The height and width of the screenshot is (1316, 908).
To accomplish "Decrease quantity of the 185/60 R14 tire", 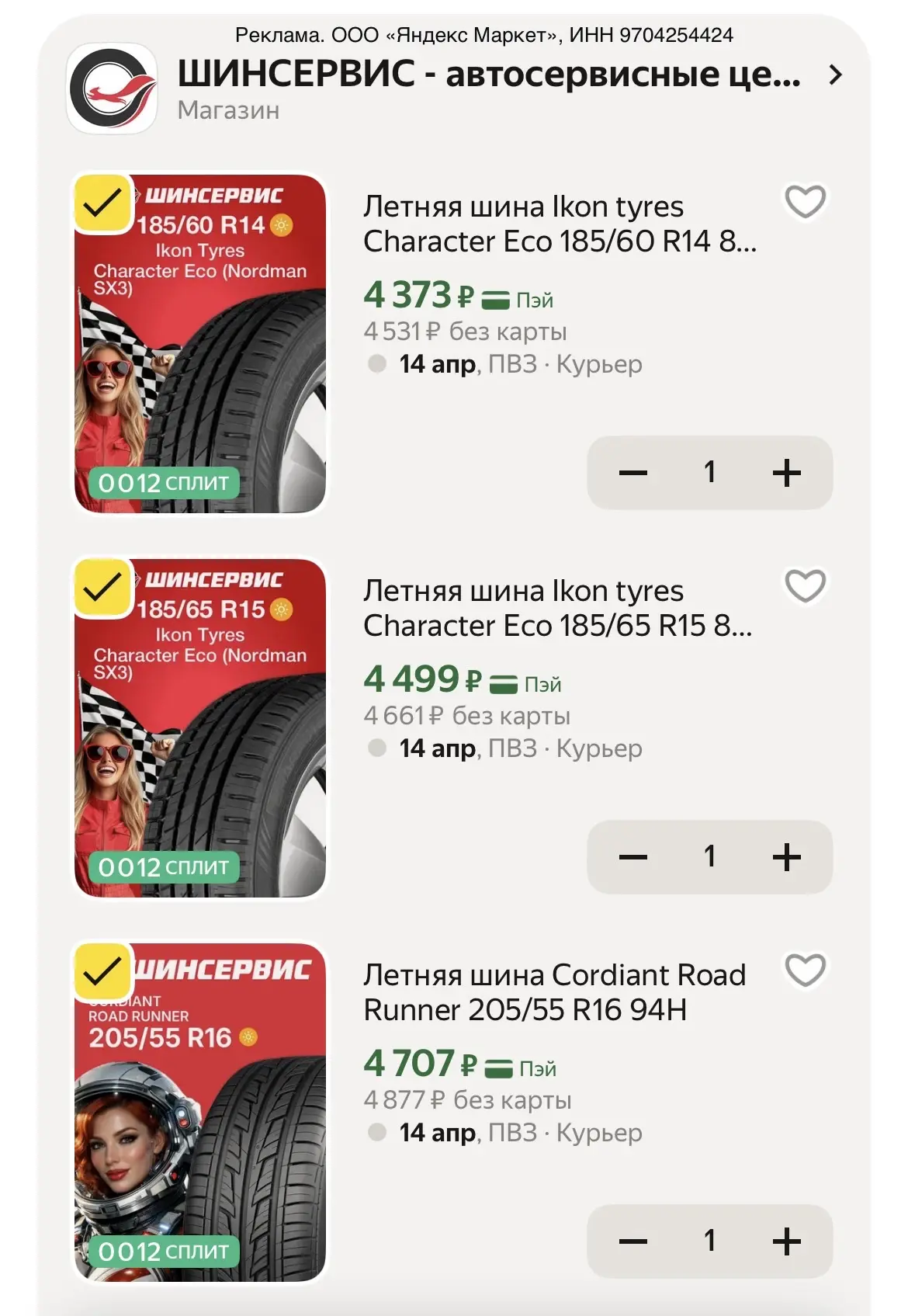I will tap(632, 473).
